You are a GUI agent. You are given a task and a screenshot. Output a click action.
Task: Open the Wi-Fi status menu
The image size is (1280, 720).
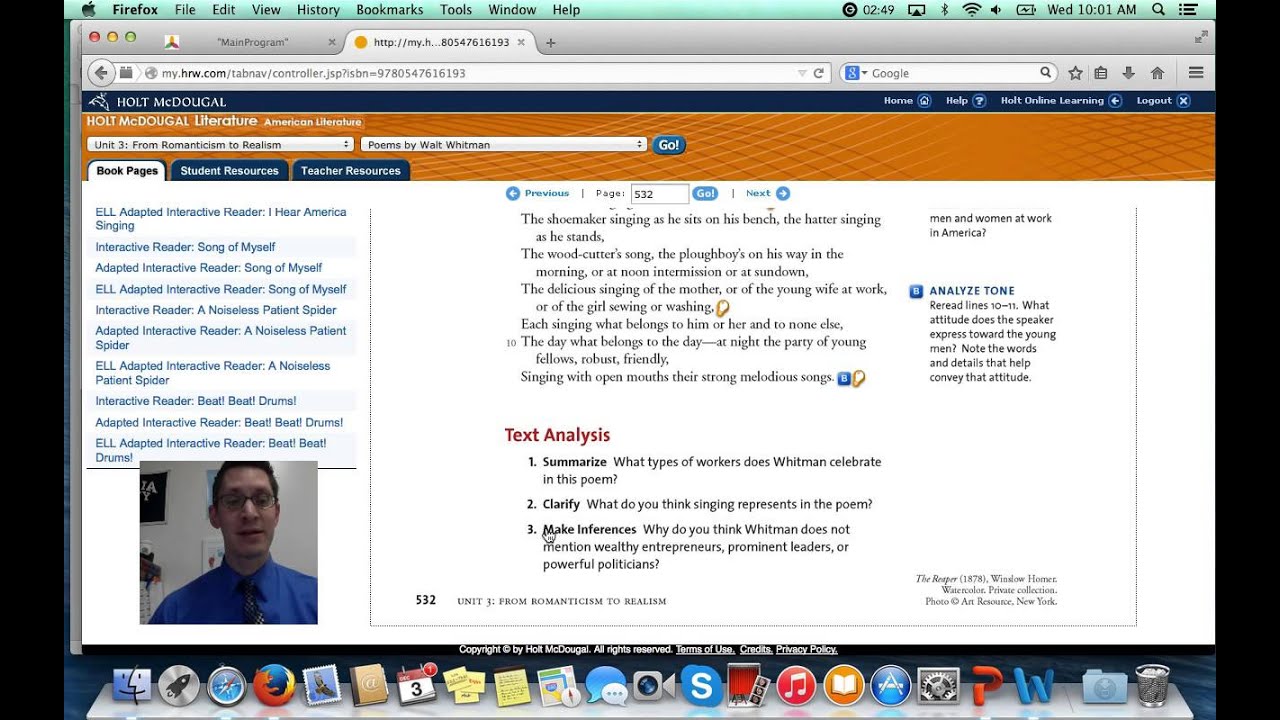tap(972, 10)
